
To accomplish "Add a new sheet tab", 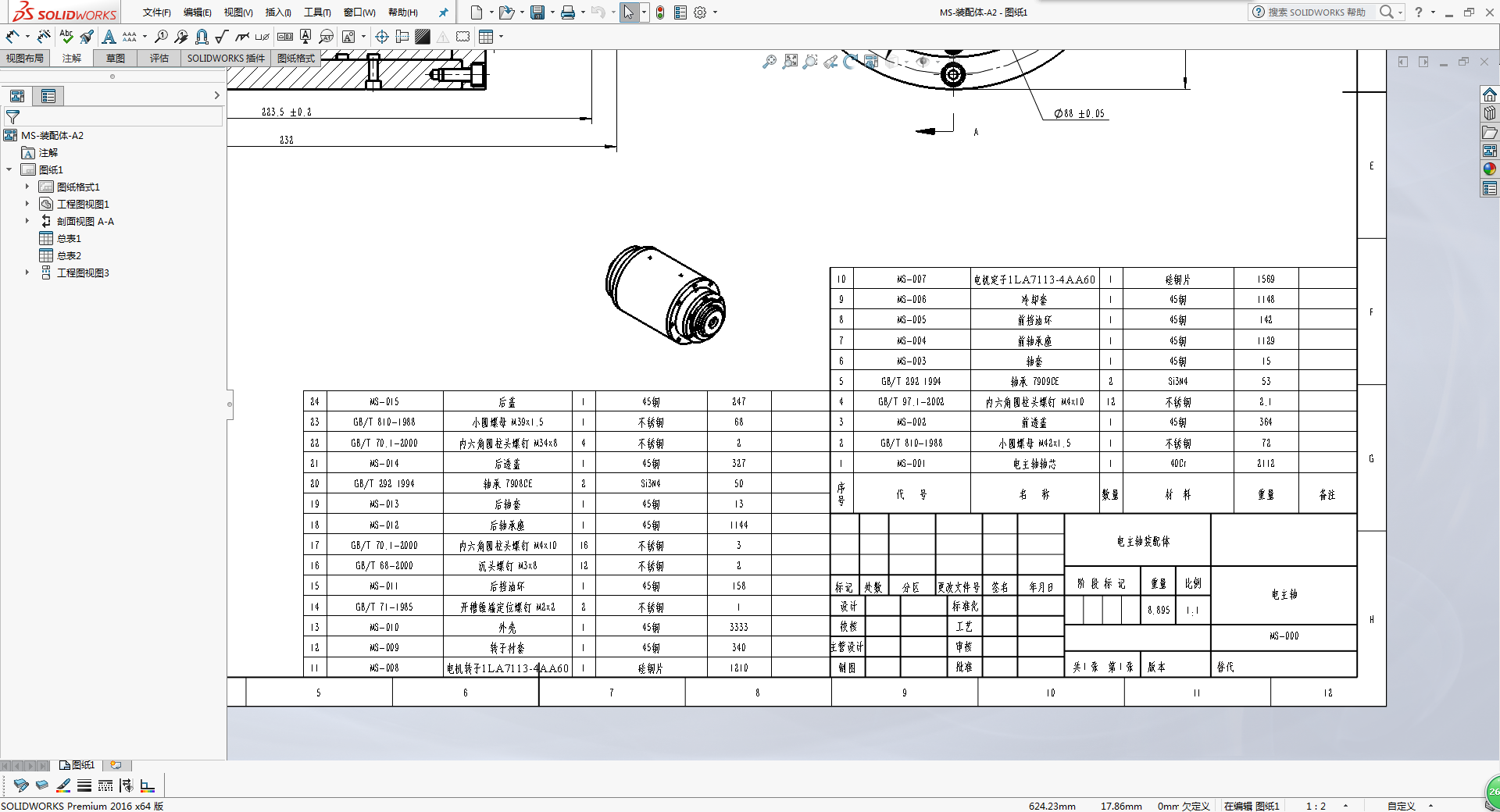I will (116, 765).
